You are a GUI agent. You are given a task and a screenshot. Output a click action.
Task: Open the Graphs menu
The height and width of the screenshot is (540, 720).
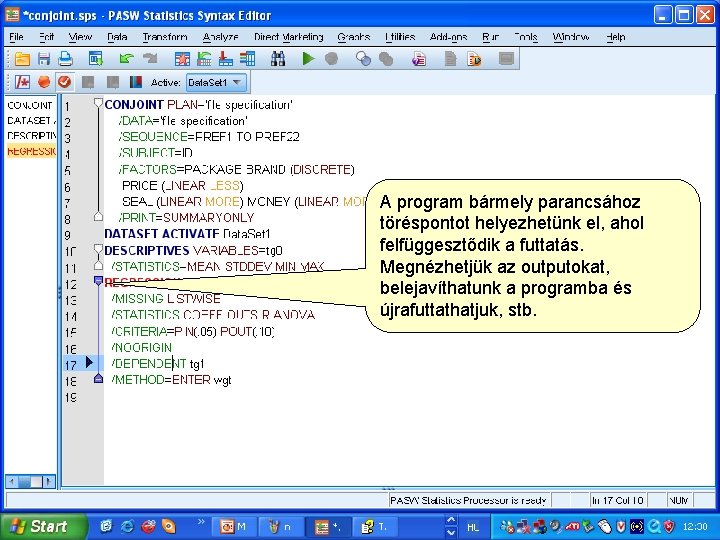point(354,37)
